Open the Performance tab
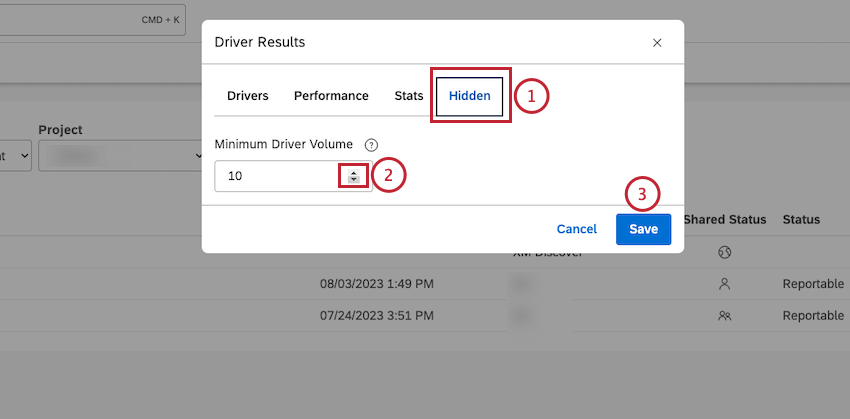Image resolution: width=850 pixels, height=419 pixels. (x=331, y=96)
